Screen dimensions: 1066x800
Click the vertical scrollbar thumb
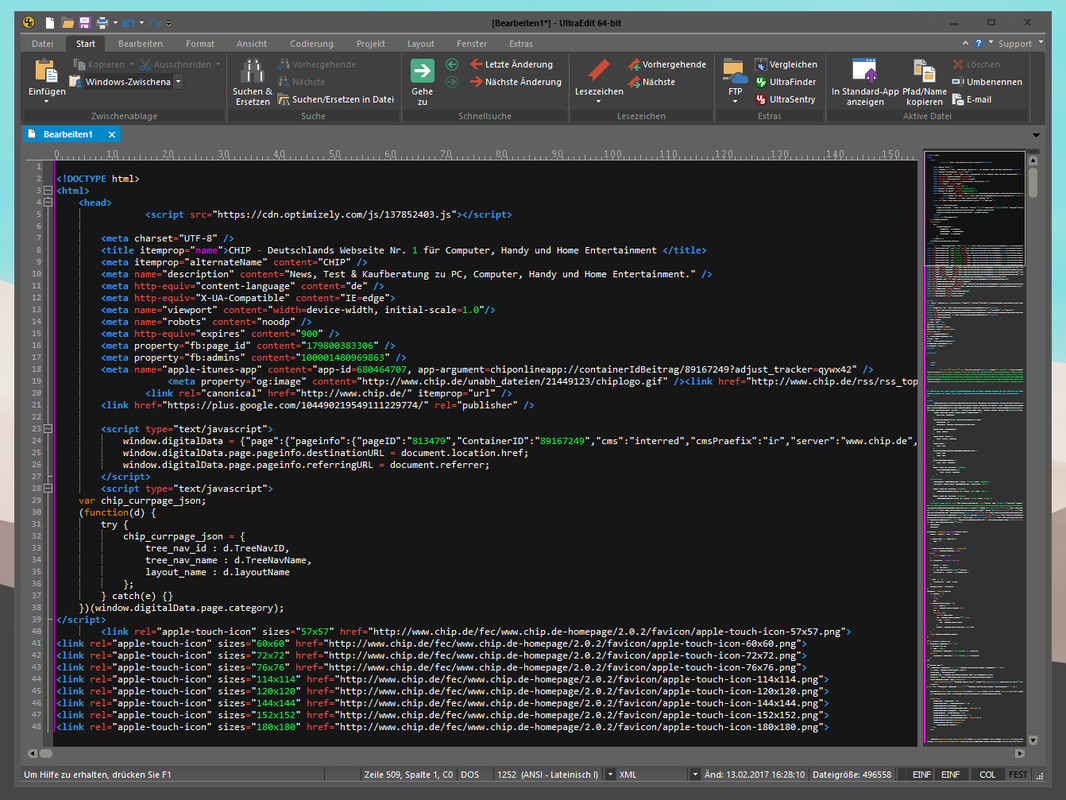pyautogui.click(x=1033, y=182)
